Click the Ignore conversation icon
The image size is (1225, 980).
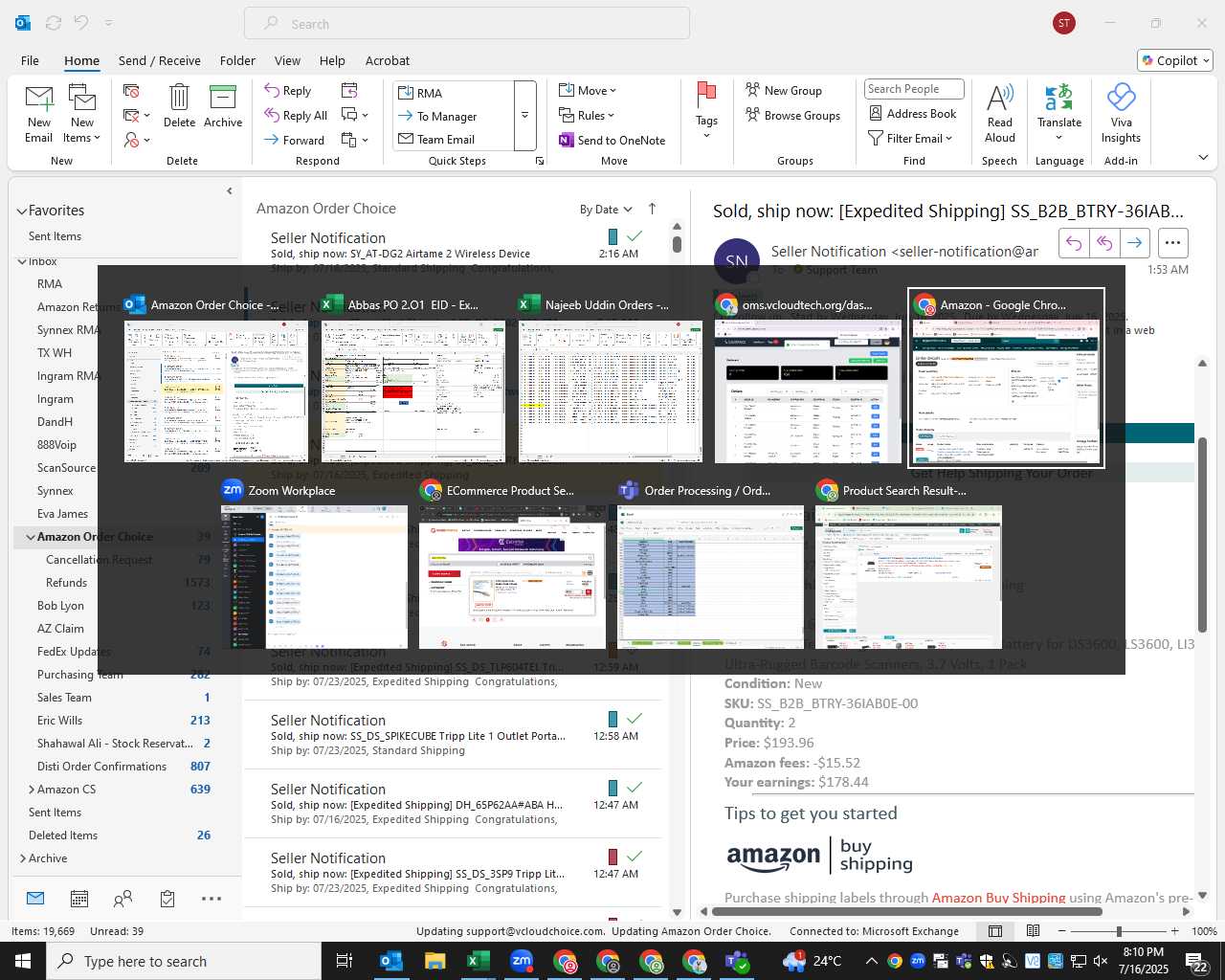132,90
